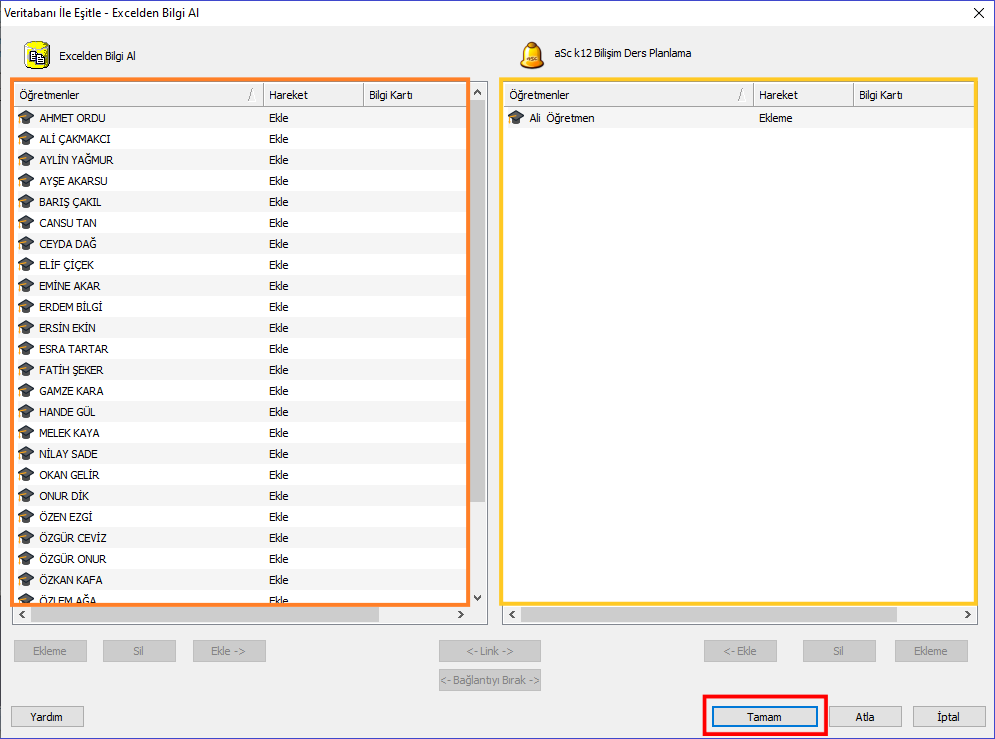Viewport: 995px width, 739px height.
Task: Select the graduation cap icon next to AHMET ORDU
Action: [x=26, y=117]
